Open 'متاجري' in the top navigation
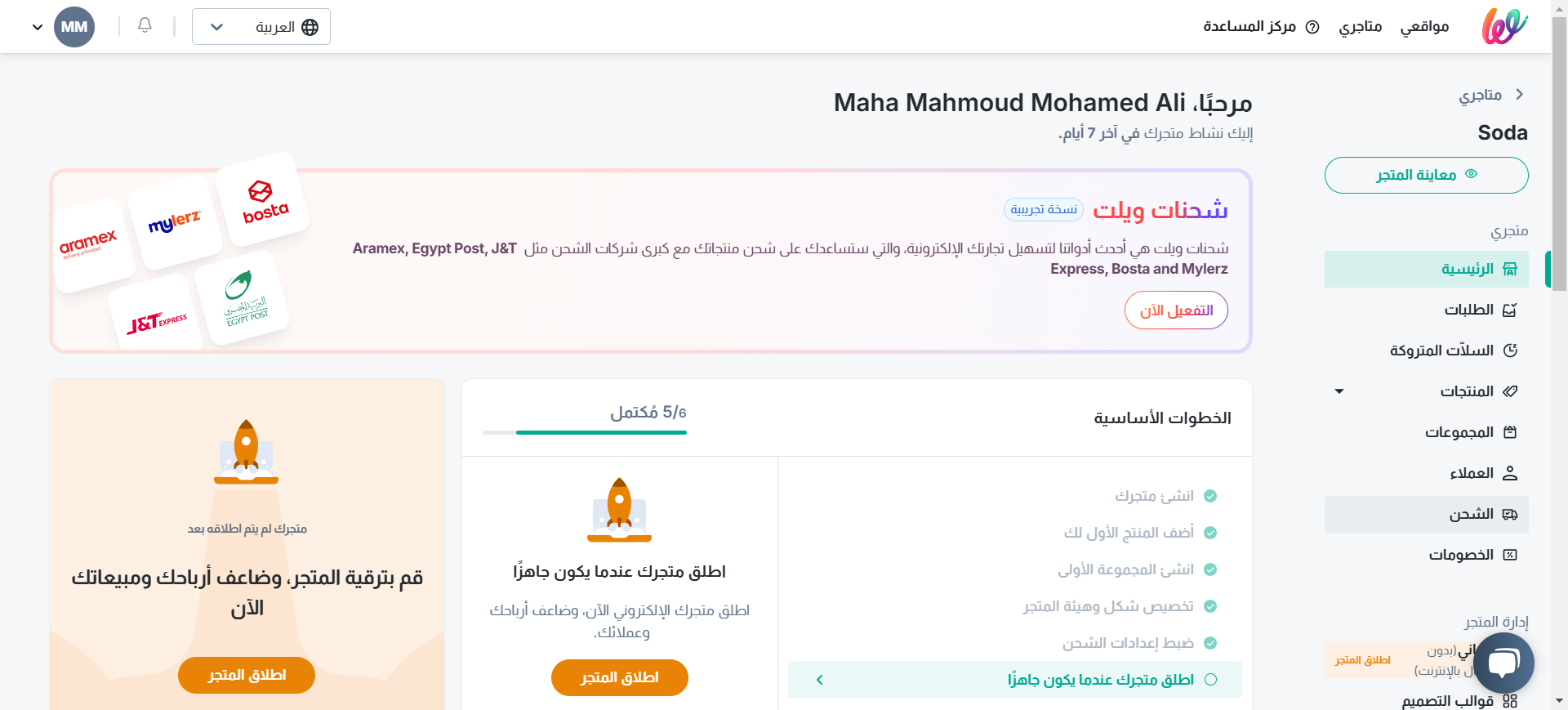 (x=1361, y=27)
